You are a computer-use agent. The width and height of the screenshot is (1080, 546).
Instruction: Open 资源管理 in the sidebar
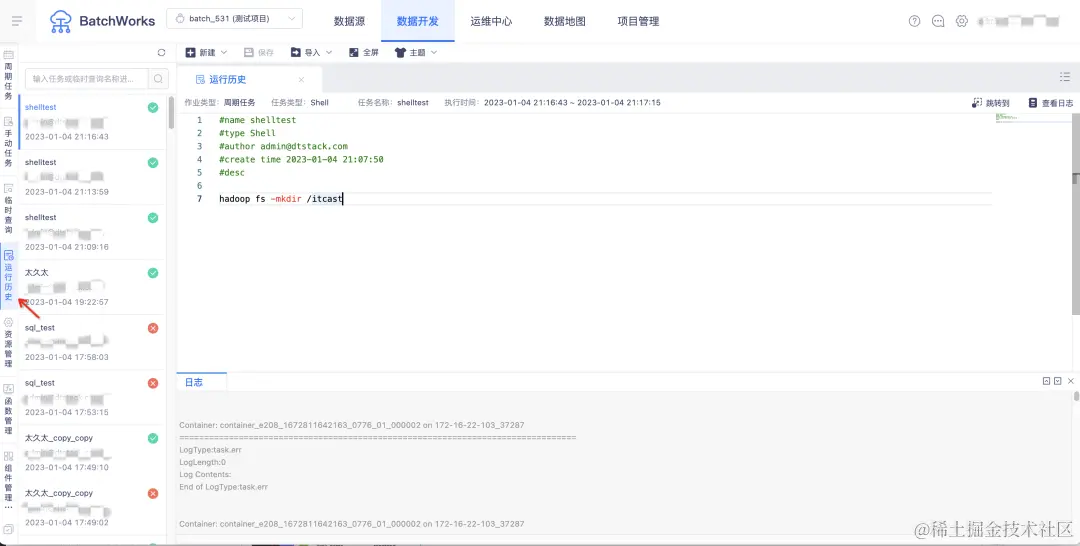tap(8, 343)
